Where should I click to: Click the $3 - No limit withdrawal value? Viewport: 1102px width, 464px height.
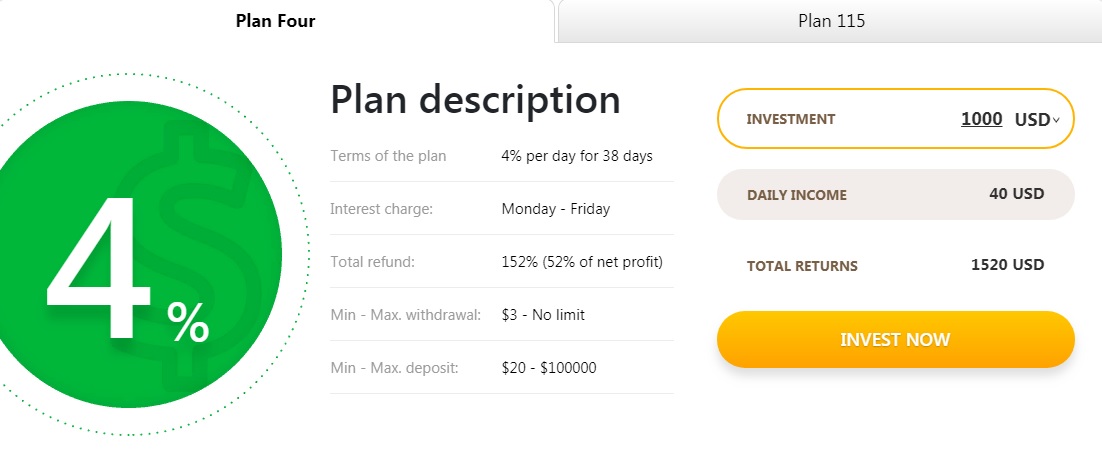coord(543,315)
